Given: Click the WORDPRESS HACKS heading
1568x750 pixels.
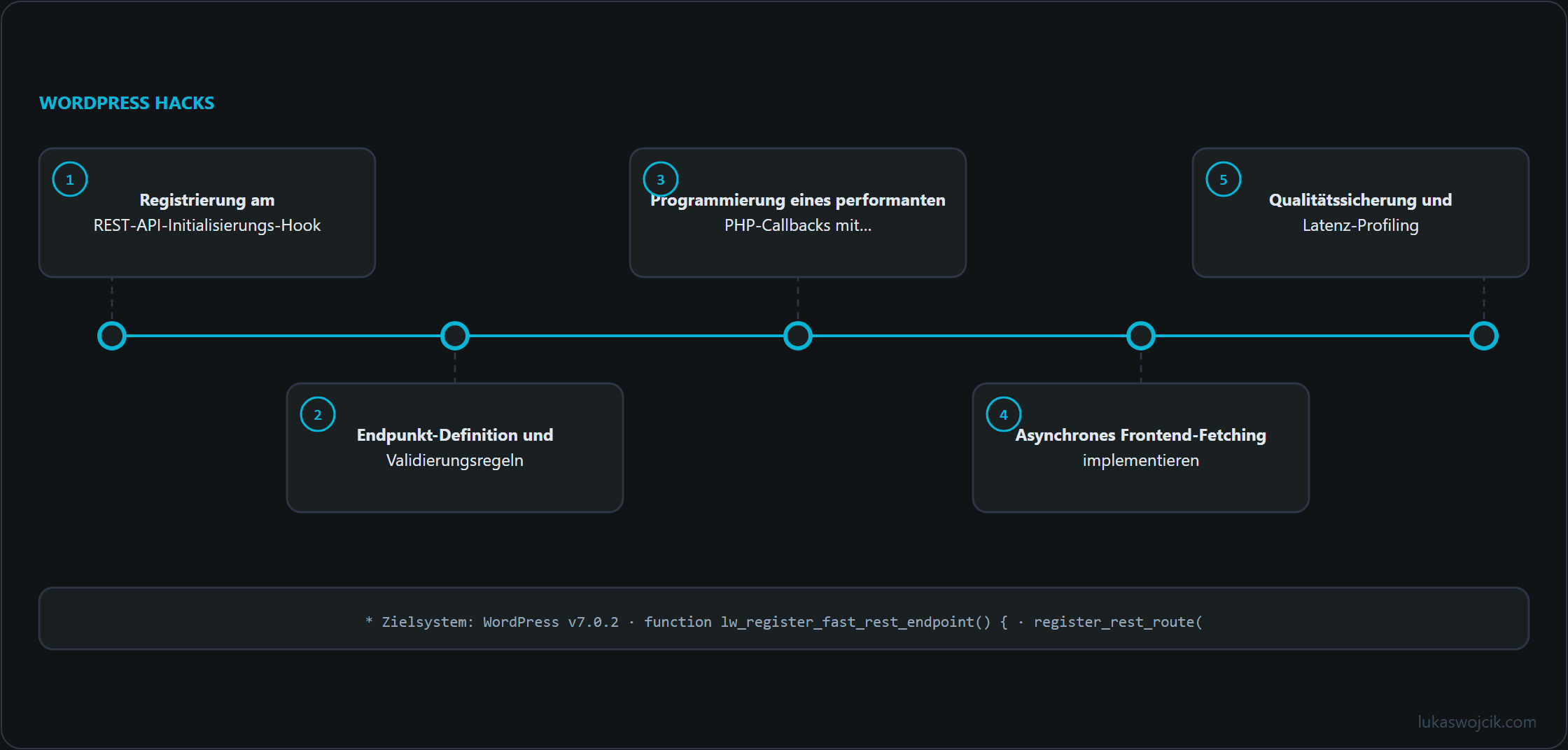Looking at the screenshot, I should coord(127,103).
